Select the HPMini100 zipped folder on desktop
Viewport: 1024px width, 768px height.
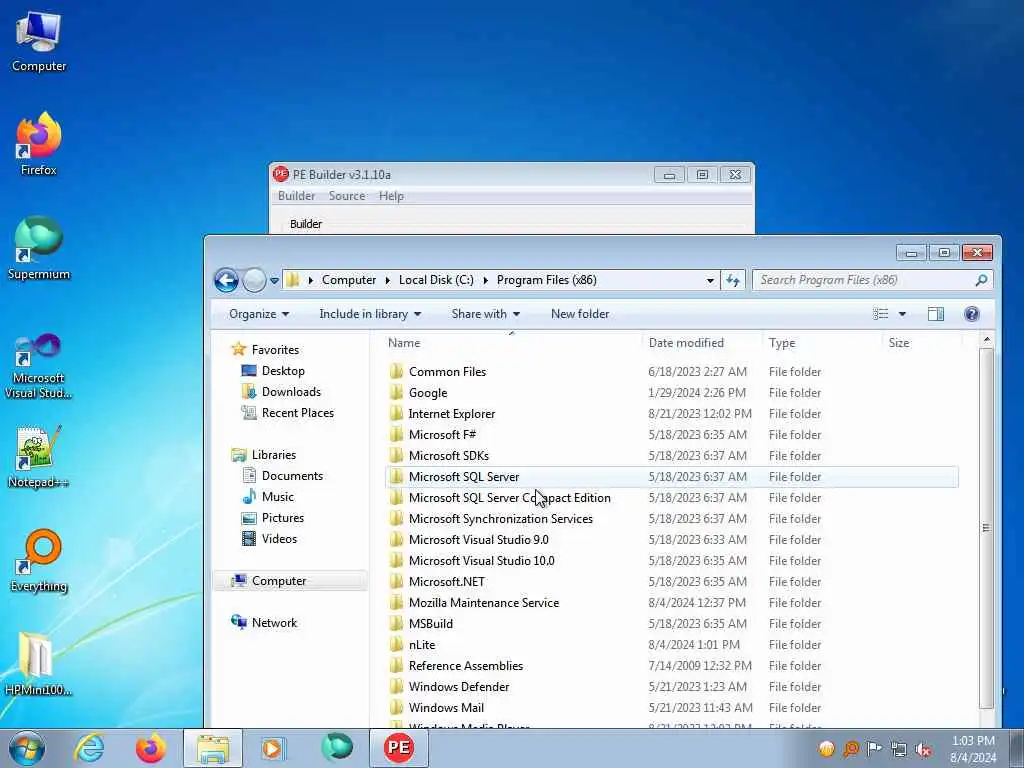(x=39, y=664)
